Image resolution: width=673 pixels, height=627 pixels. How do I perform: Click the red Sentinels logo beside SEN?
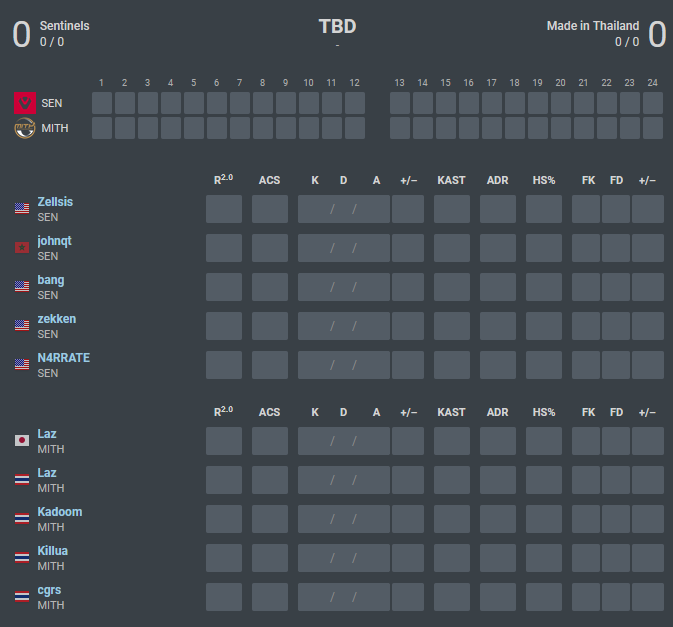coord(25,103)
